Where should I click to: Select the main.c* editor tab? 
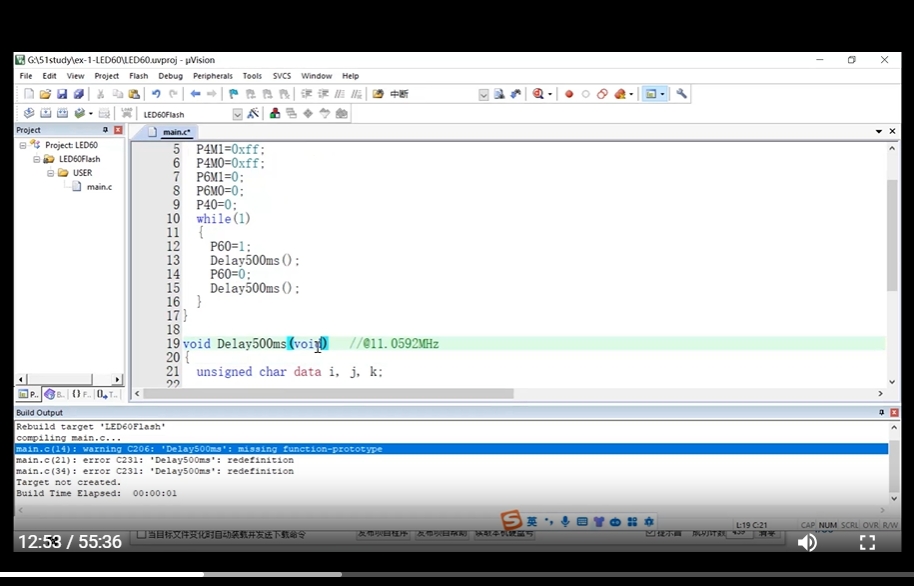pyautogui.click(x=170, y=132)
